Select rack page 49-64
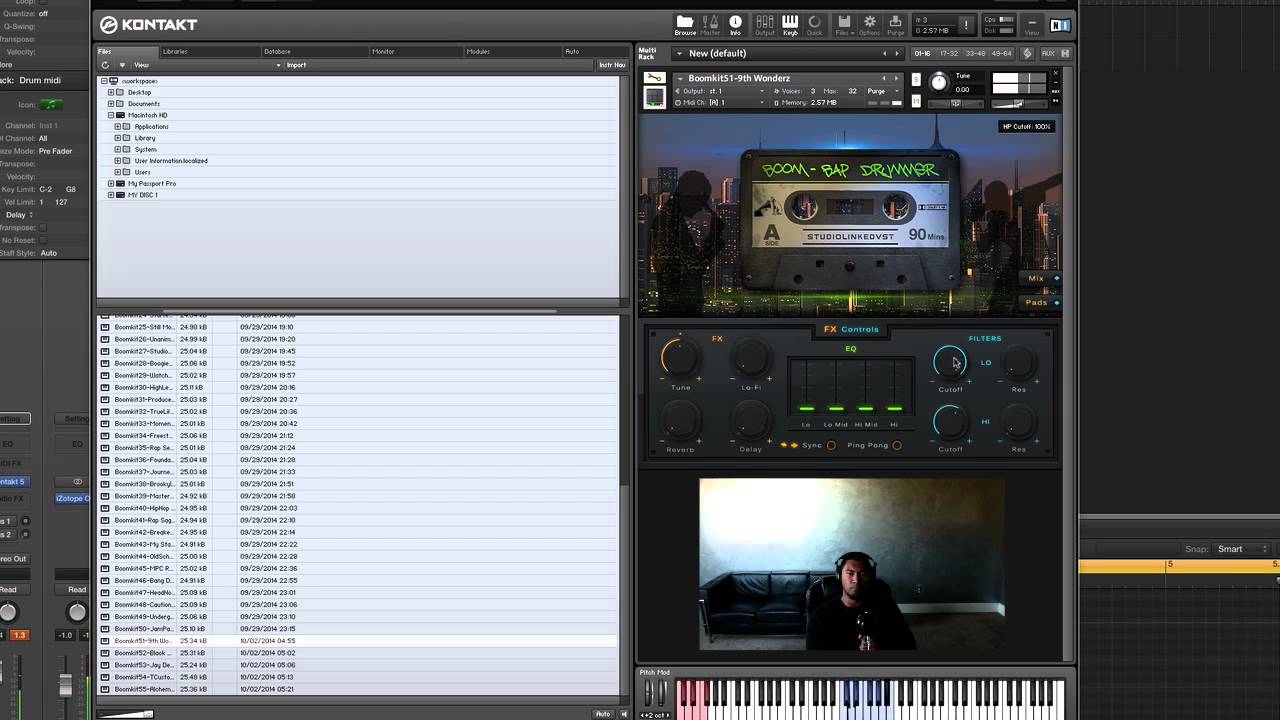Image resolution: width=1280 pixels, height=720 pixels. [x=1000, y=53]
